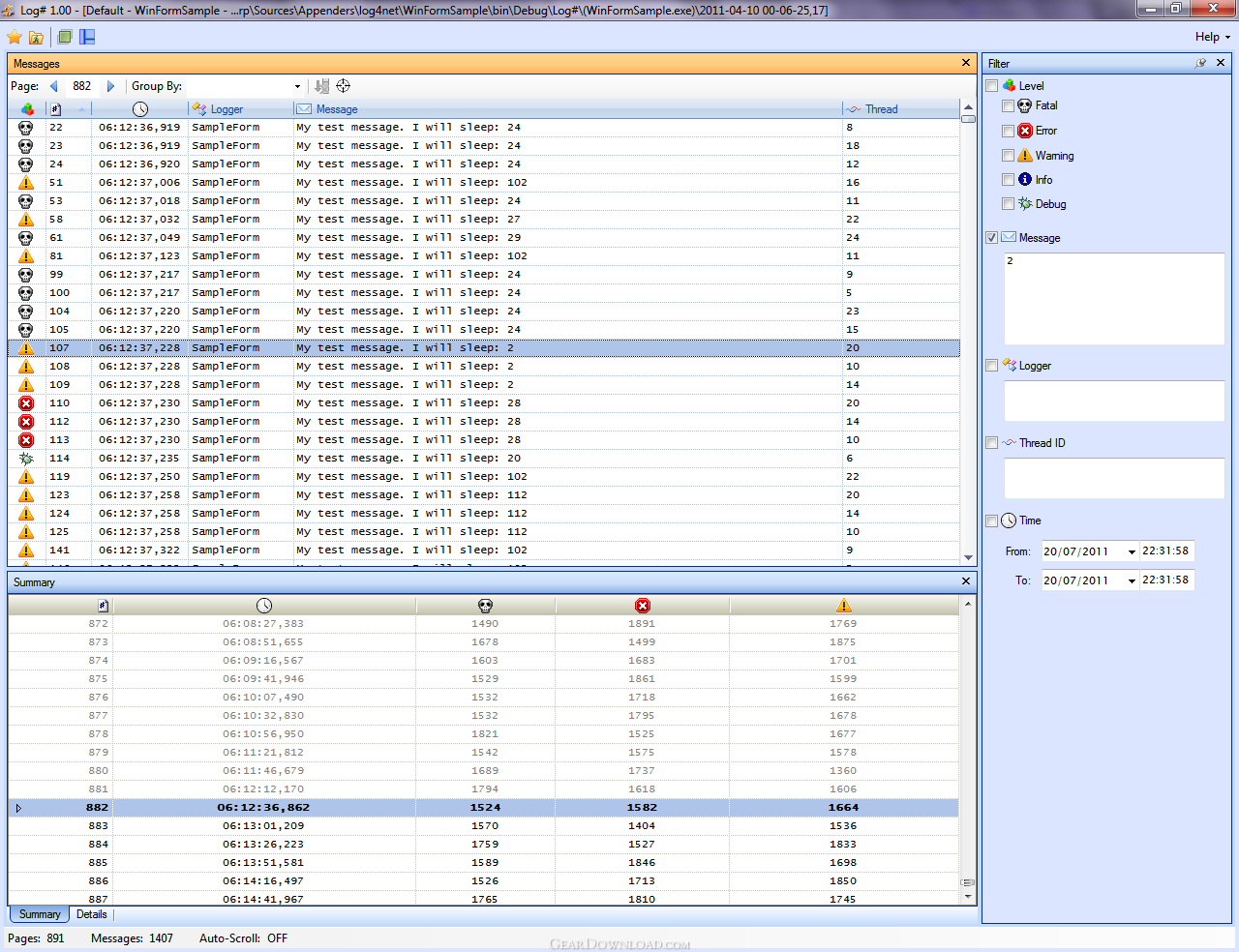
Task: Select message row number 141
Action: [x=484, y=550]
